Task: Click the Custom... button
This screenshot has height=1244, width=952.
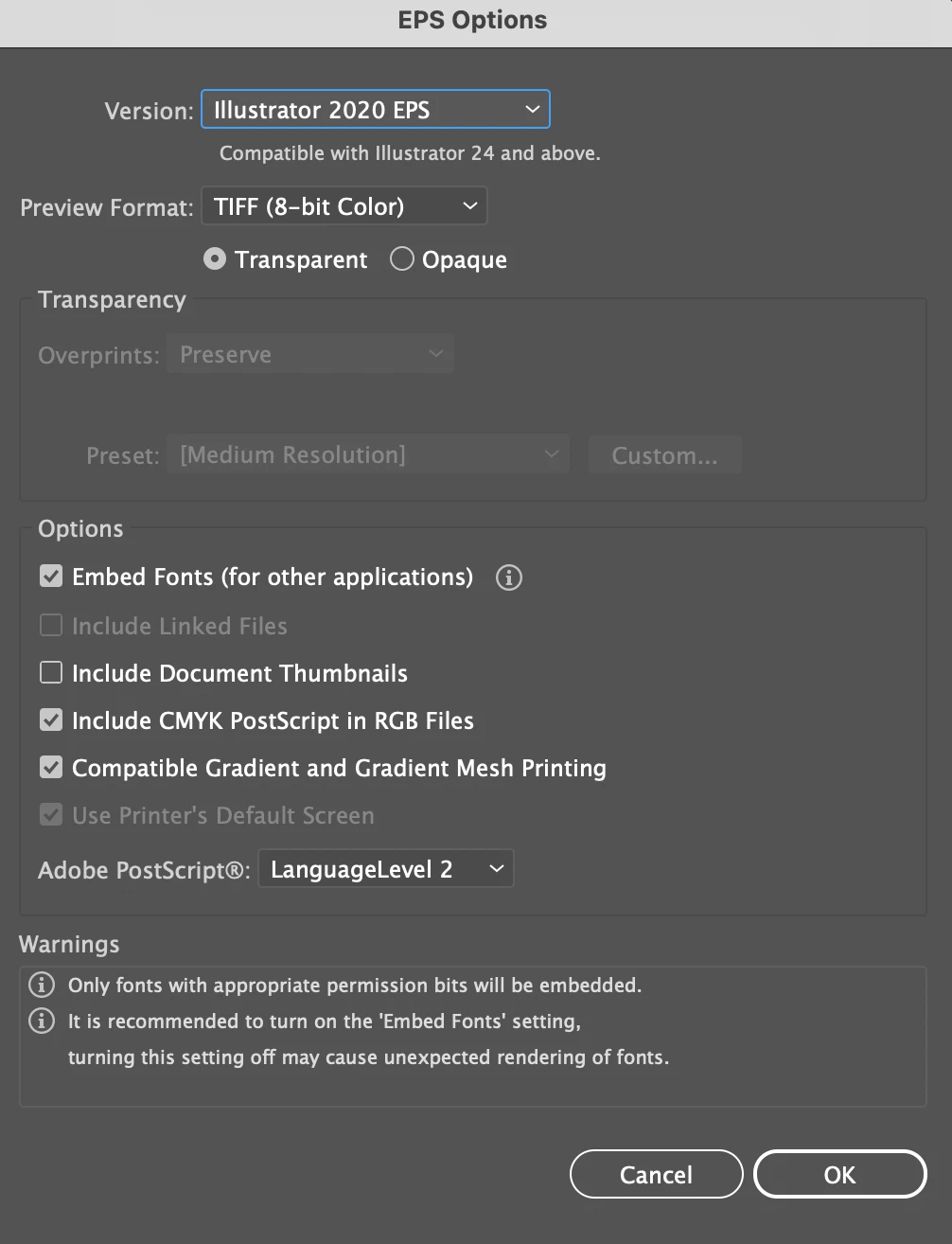Action: pyautogui.click(x=664, y=455)
